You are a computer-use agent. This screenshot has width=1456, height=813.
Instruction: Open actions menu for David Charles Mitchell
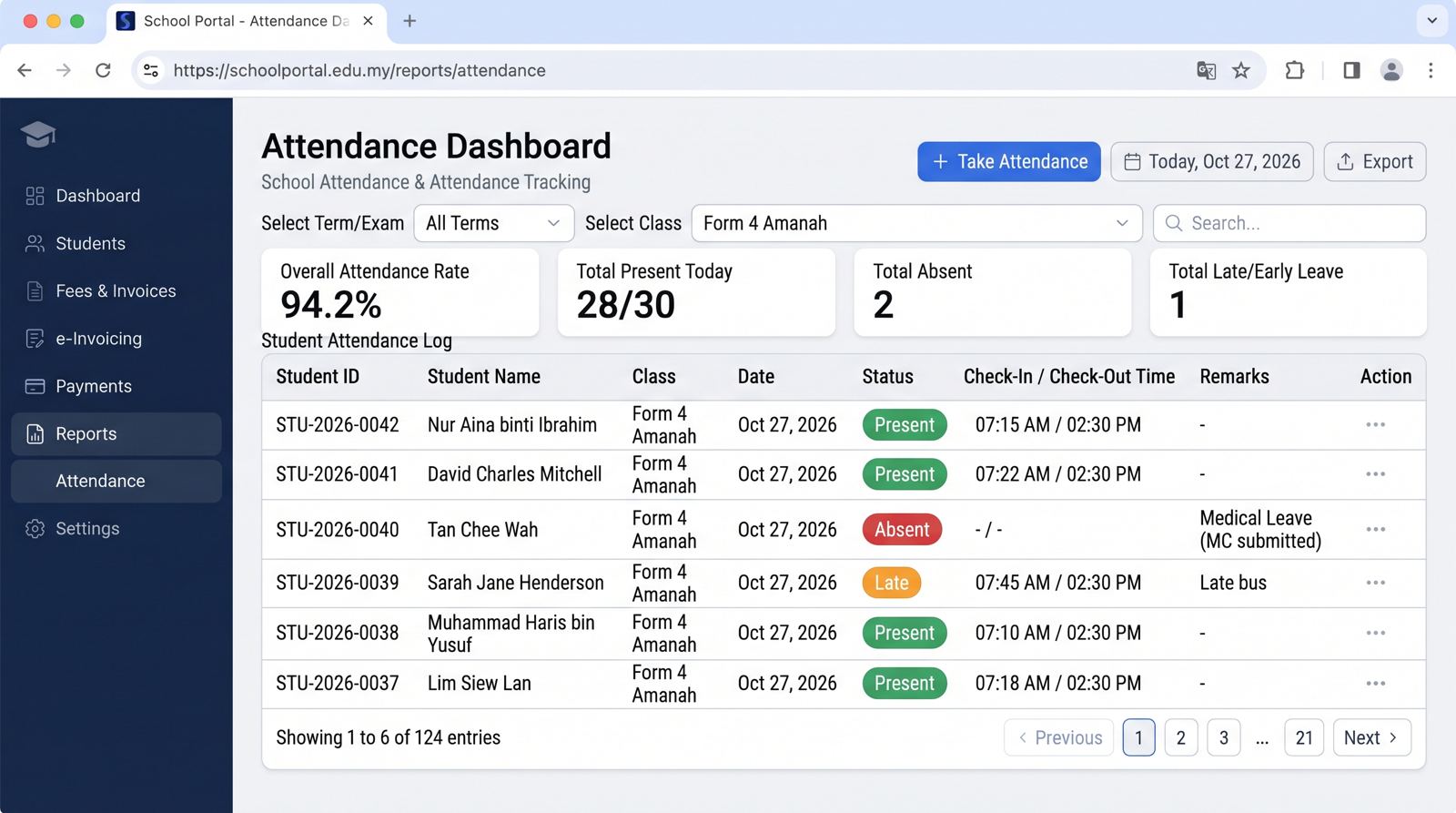1375,474
